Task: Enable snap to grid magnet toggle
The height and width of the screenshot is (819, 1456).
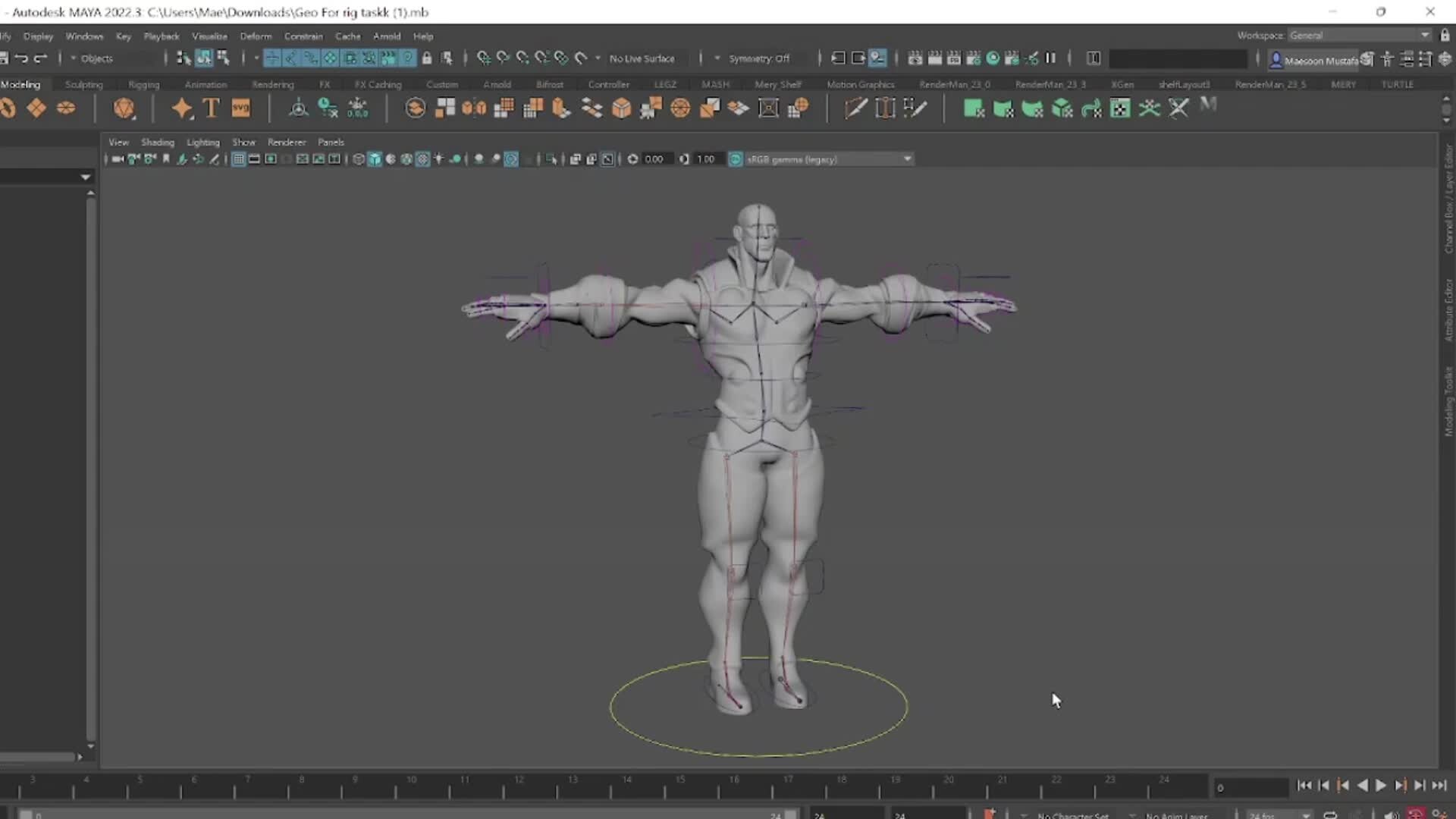Action: click(x=272, y=58)
